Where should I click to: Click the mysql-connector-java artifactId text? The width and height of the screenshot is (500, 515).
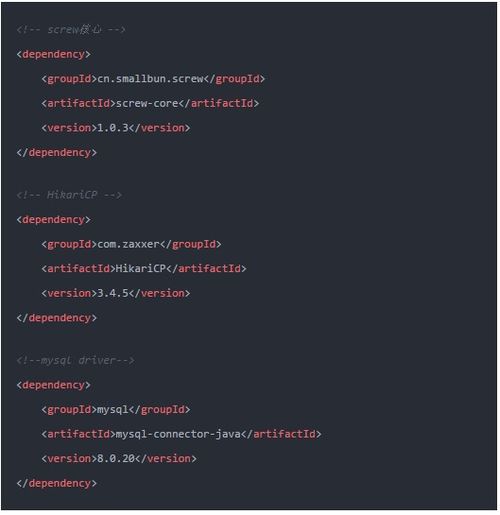click(x=178, y=434)
